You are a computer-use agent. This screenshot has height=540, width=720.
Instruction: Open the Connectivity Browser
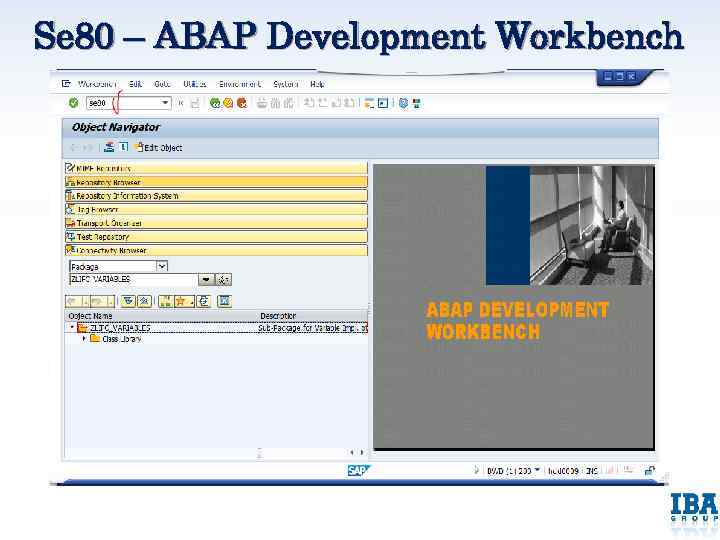point(216,251)
